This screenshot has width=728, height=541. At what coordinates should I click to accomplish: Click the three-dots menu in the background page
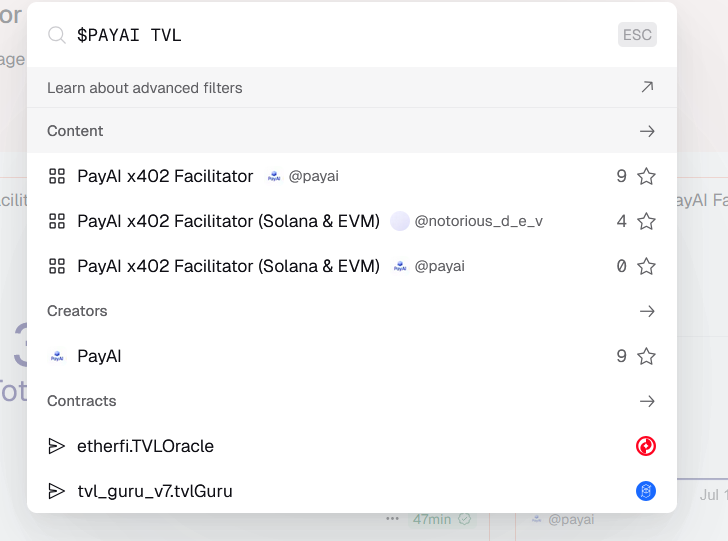pos(392,519)
